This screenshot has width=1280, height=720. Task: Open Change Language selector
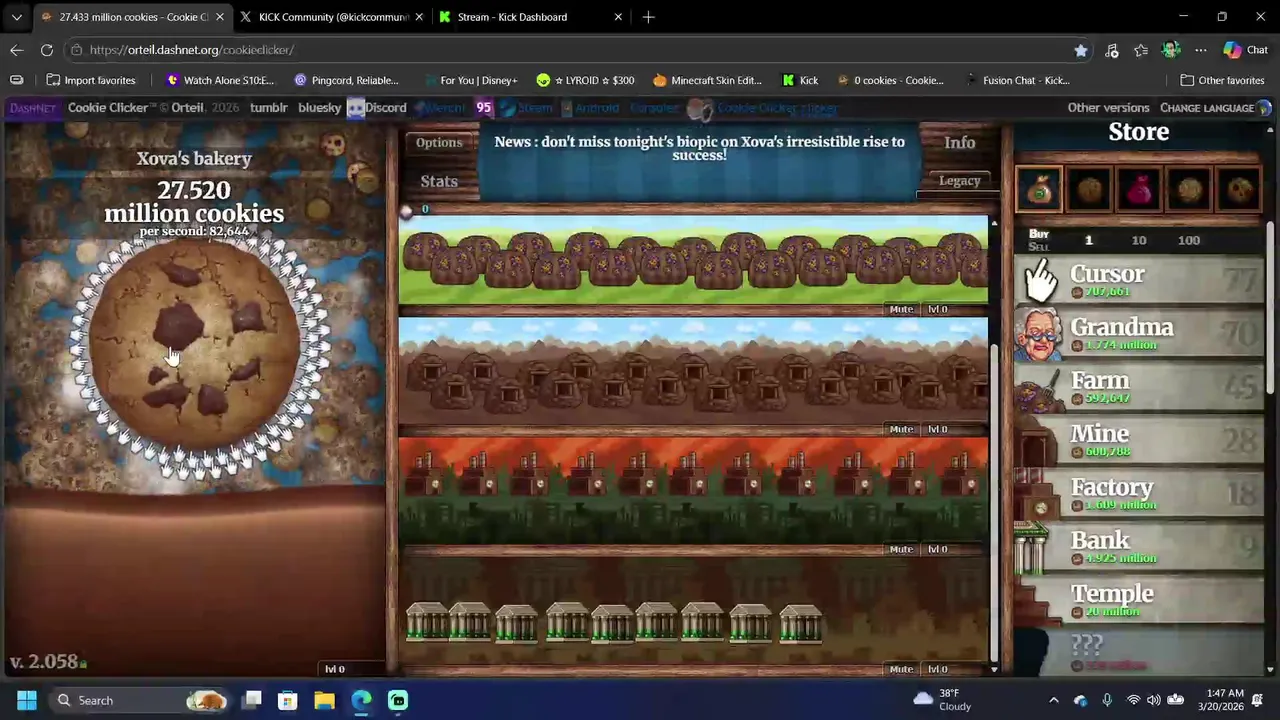(x=1214, y=108)
